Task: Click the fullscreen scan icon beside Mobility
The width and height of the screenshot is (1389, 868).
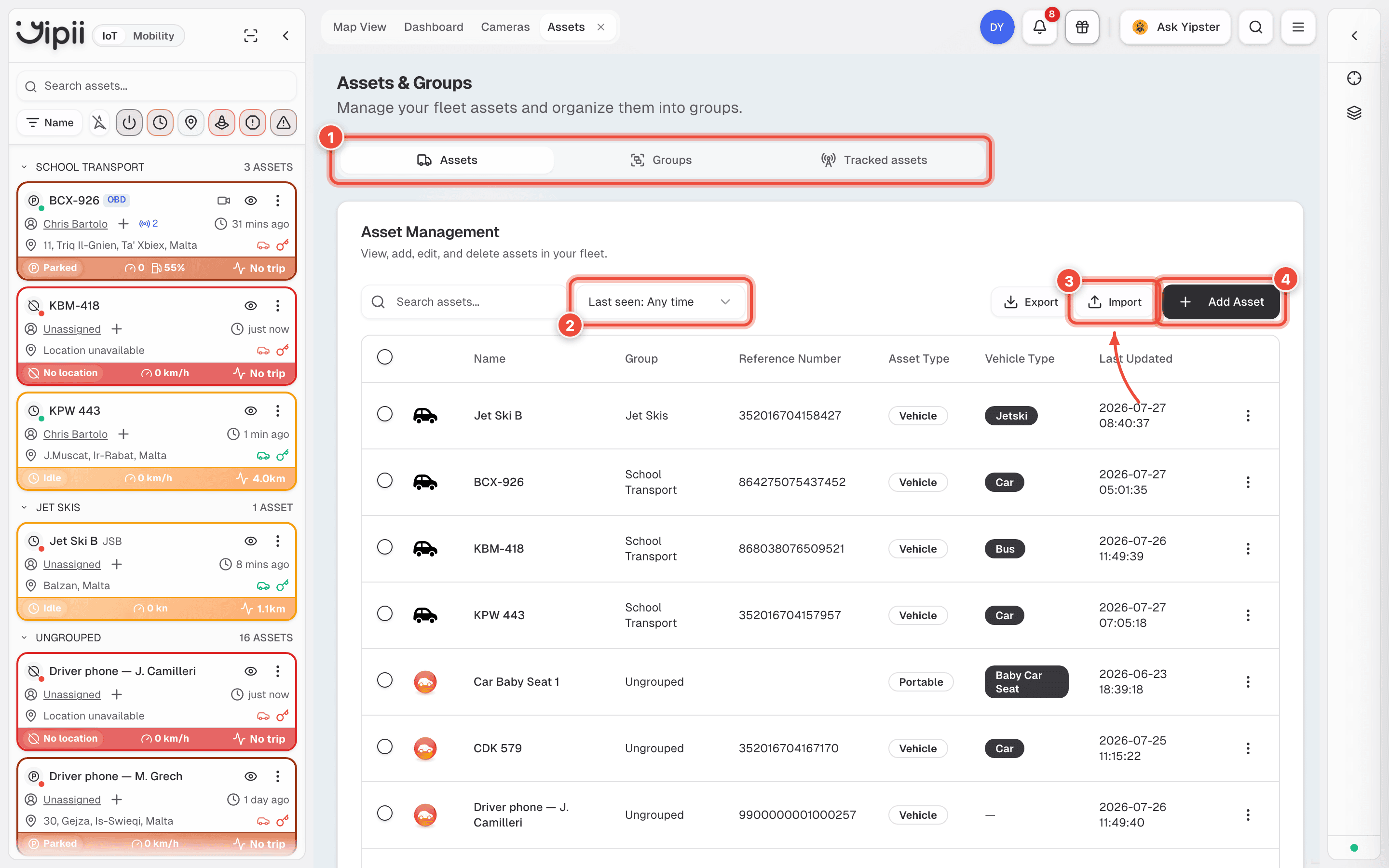Action: click(251, 36)
